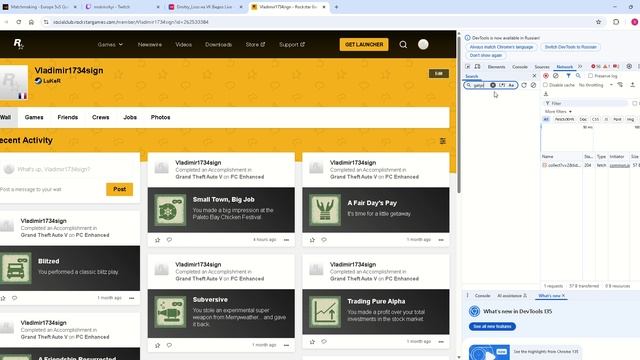
Task: Open more options on Small Town, Big Job post
Action: [x=287, y=240]
